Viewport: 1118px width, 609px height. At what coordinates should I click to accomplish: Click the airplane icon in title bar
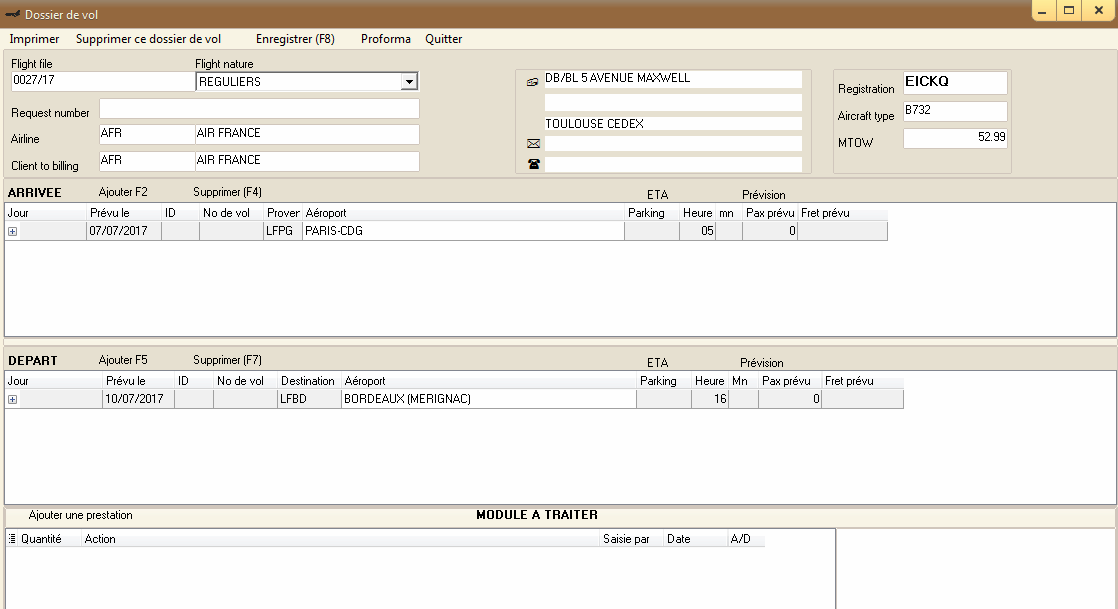click(12, 14)
